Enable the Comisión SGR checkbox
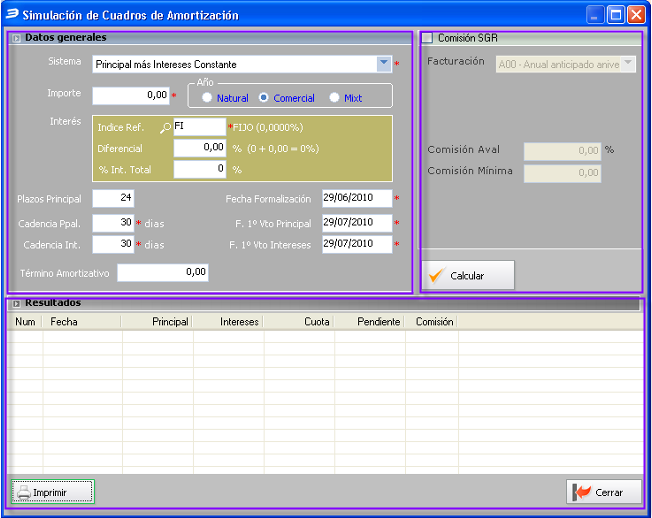The image size is (652, 518). click(x=428, y=39)
